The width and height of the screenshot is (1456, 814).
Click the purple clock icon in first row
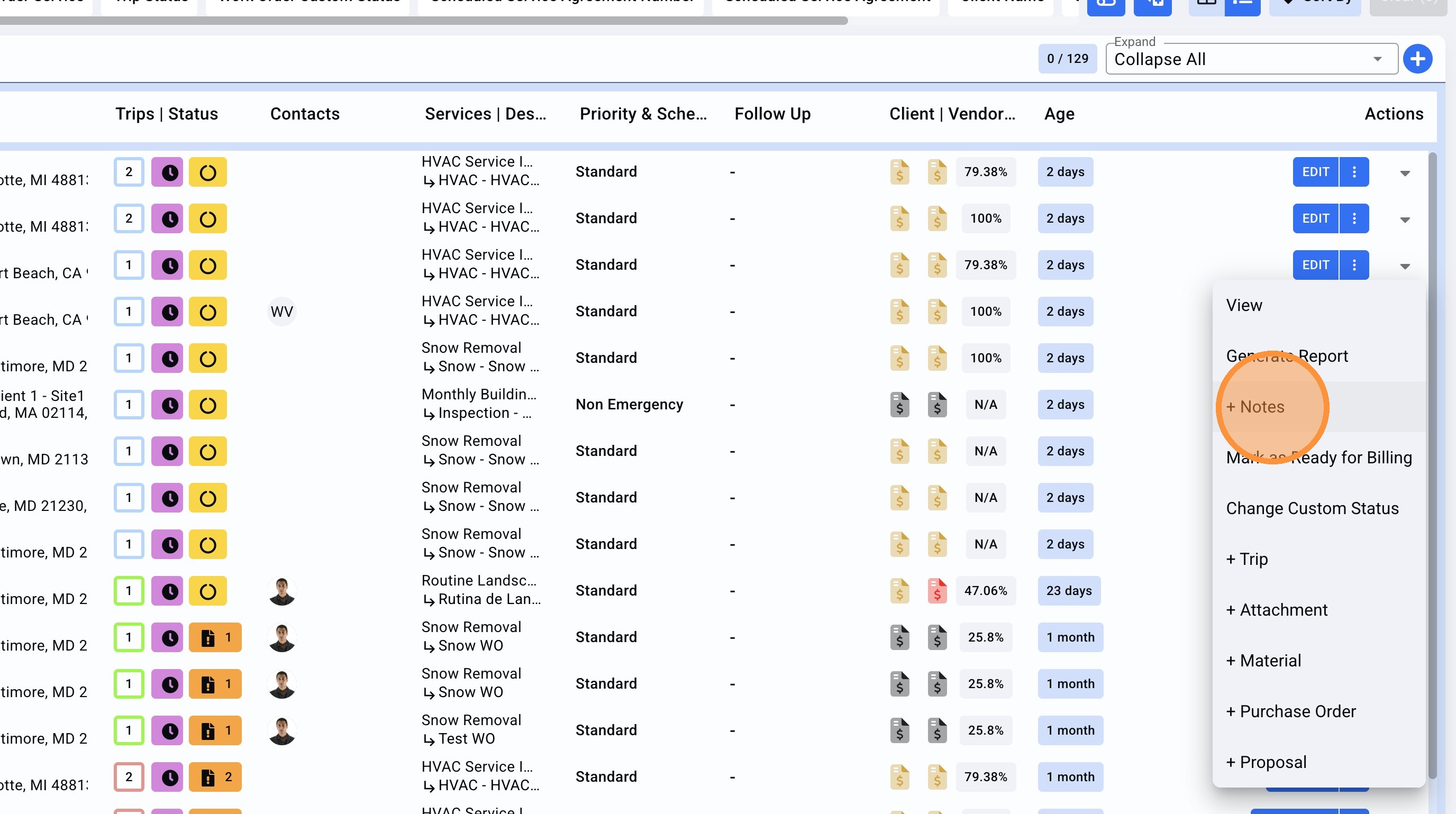[167, 172]
